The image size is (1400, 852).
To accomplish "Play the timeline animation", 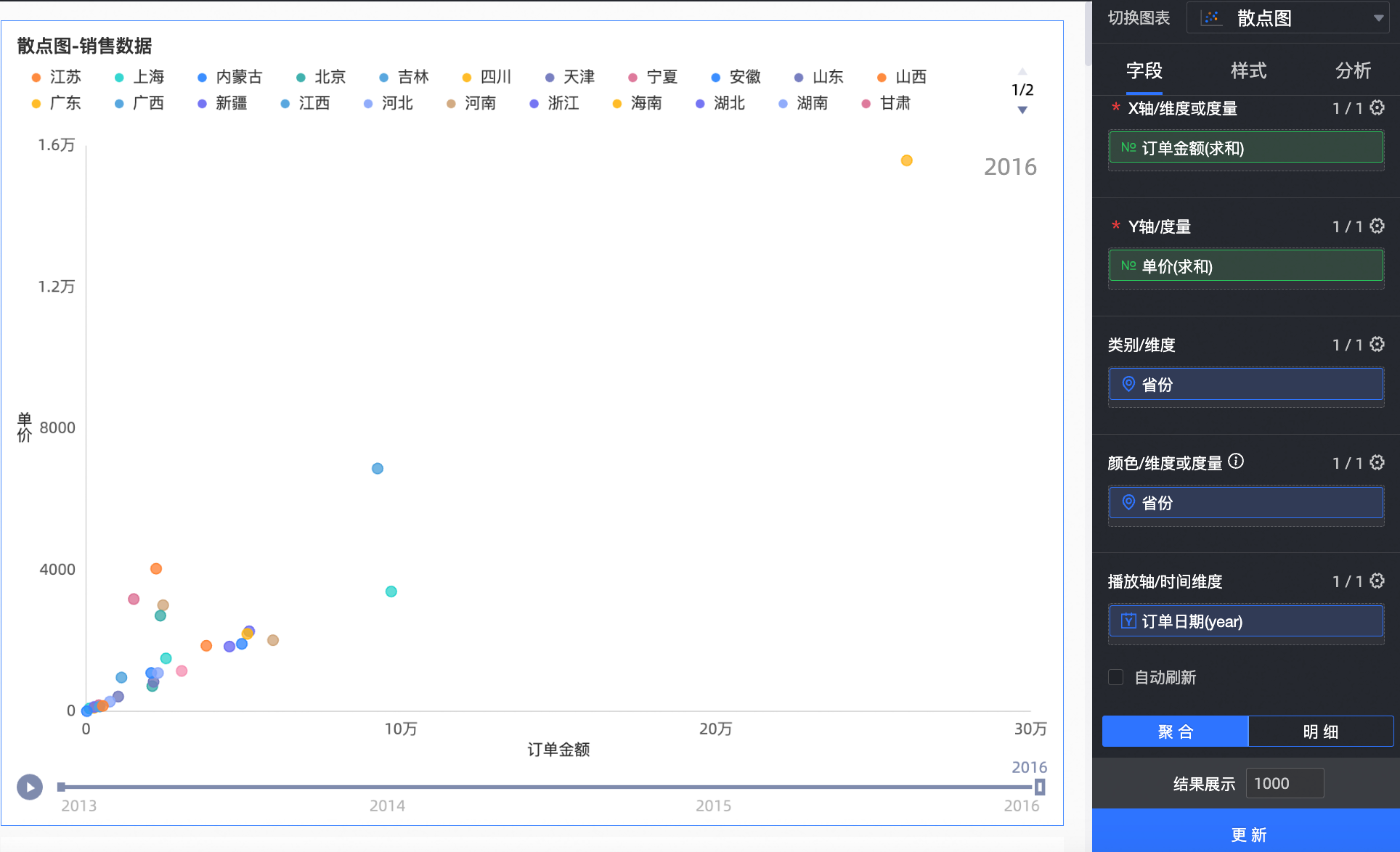I will (30, 787).
